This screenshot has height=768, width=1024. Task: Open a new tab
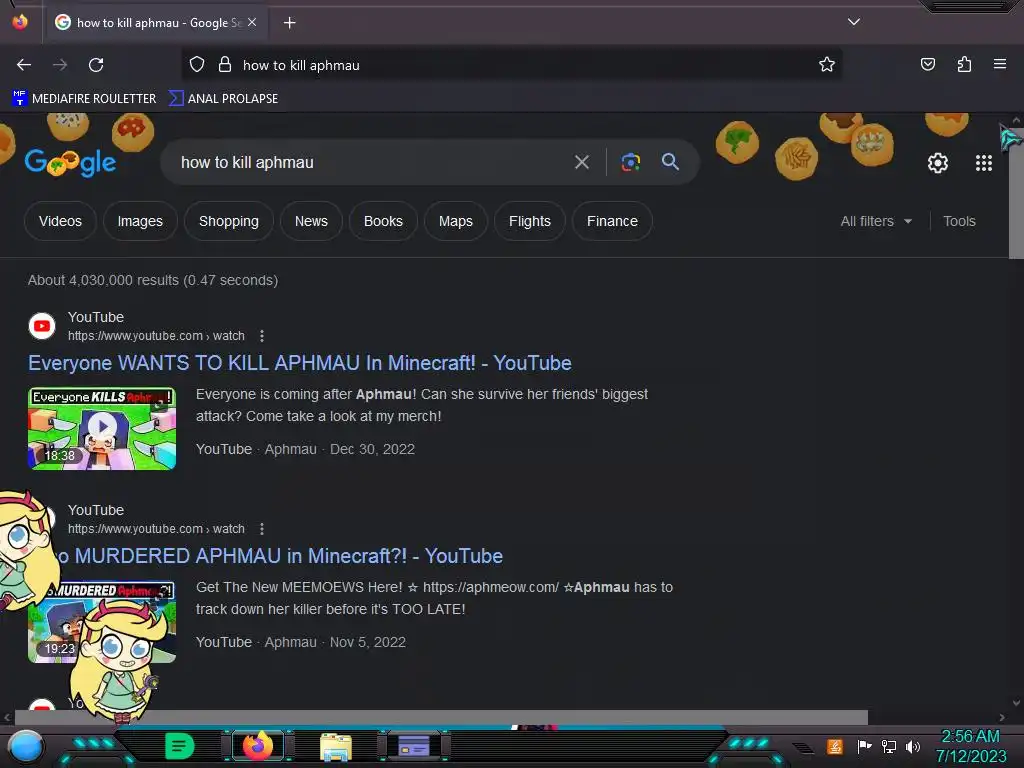click(289, 23)
